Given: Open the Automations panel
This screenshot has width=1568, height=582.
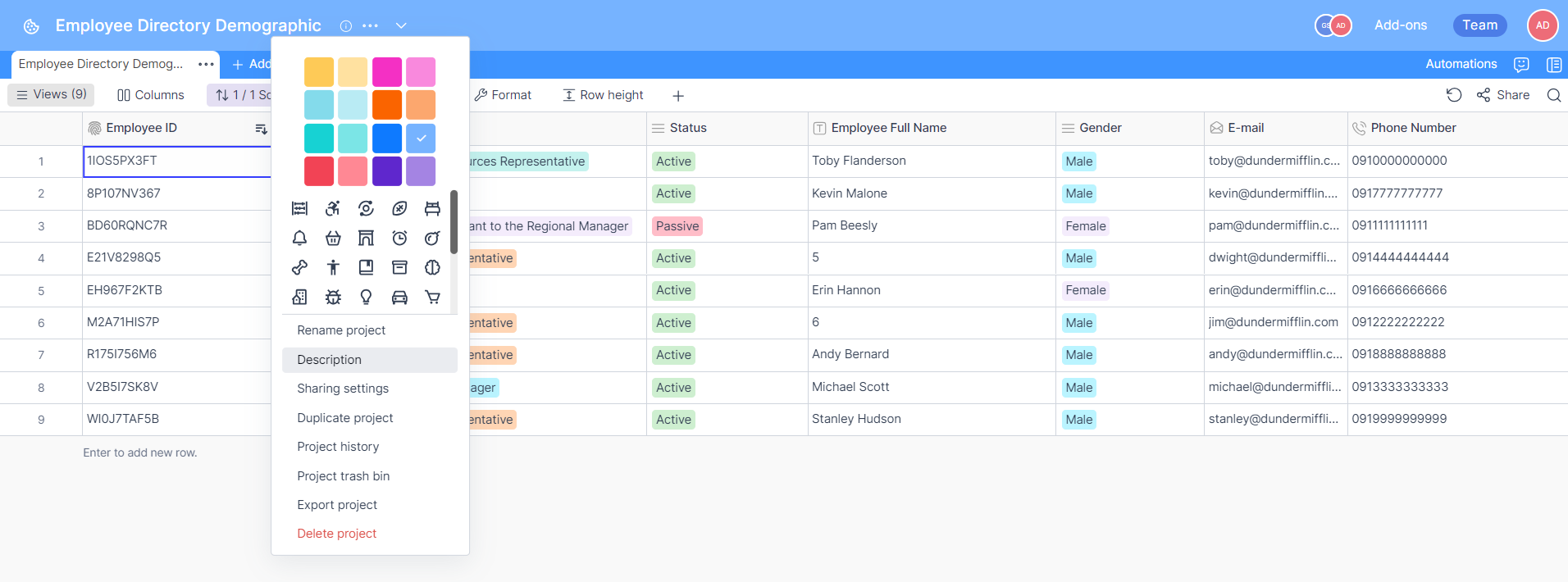Looking at the screenshot, I should point(1461,64).
